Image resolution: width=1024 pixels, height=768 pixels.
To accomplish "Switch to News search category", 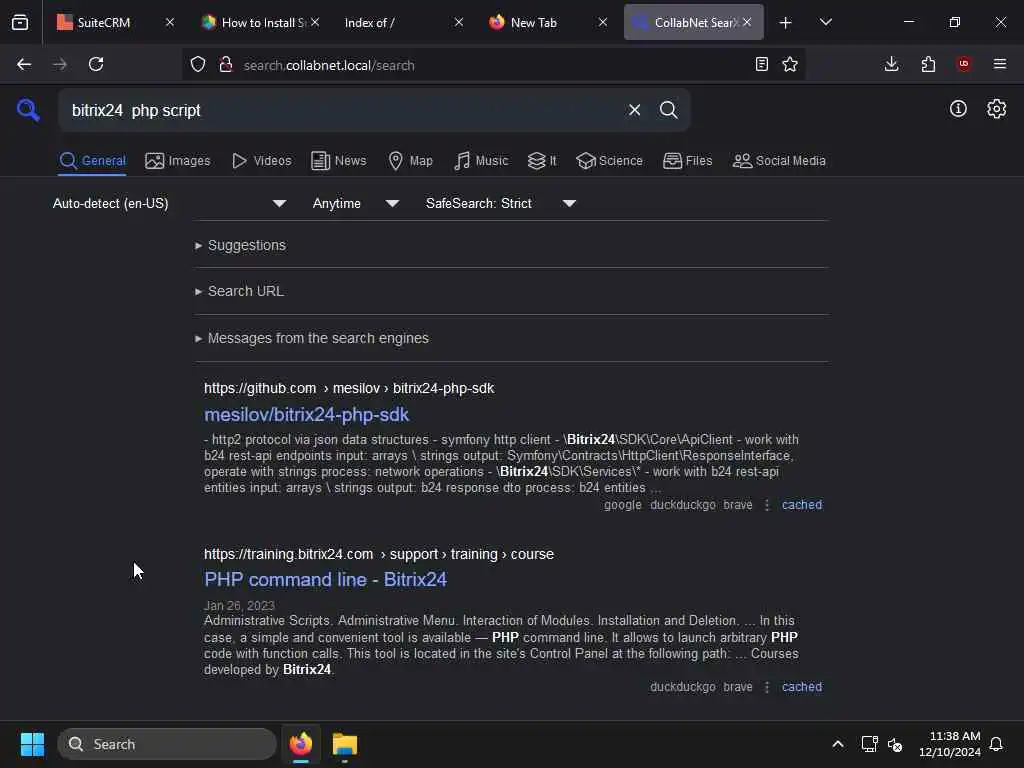I will (339, 161).
